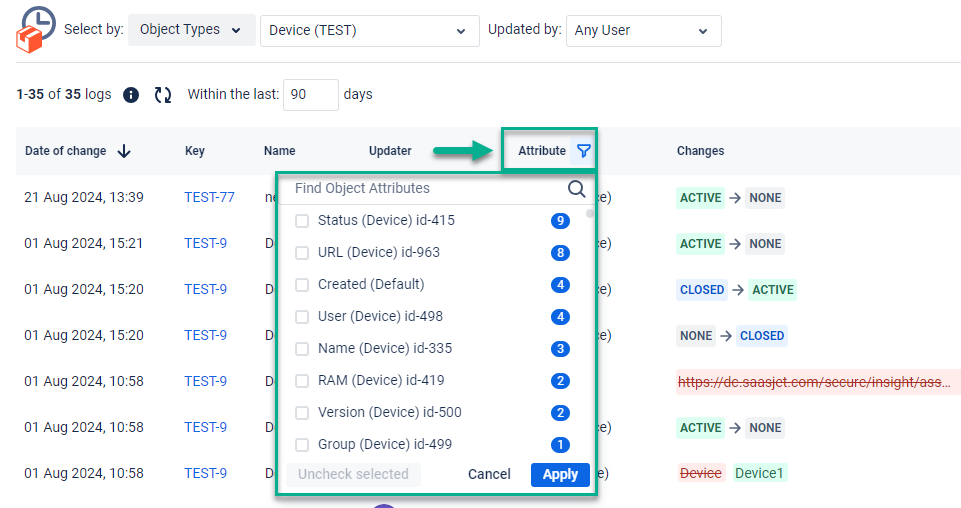Sort by Date of change arrow
Viewport: 961px width, 508px height.
(124, 151)
